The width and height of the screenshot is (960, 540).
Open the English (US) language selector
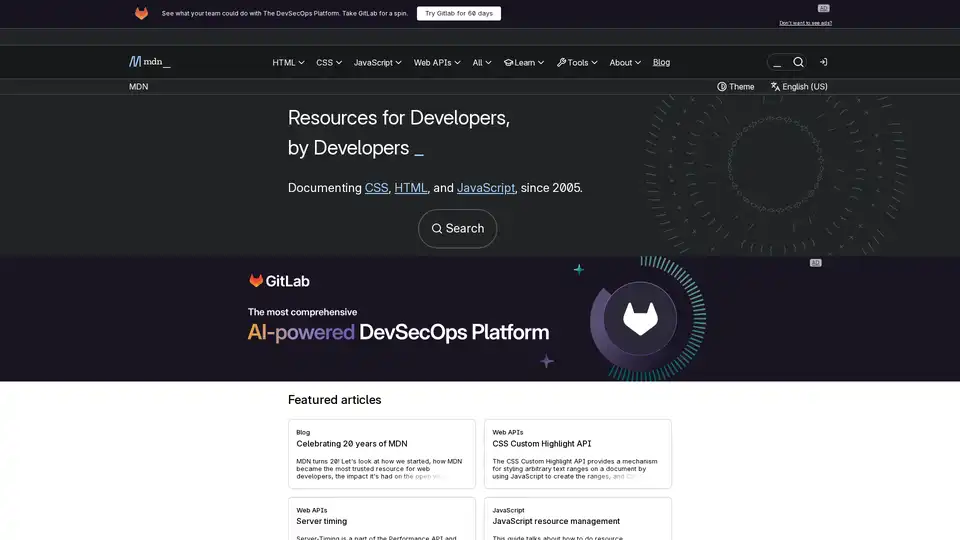click(x=799, y=86)
